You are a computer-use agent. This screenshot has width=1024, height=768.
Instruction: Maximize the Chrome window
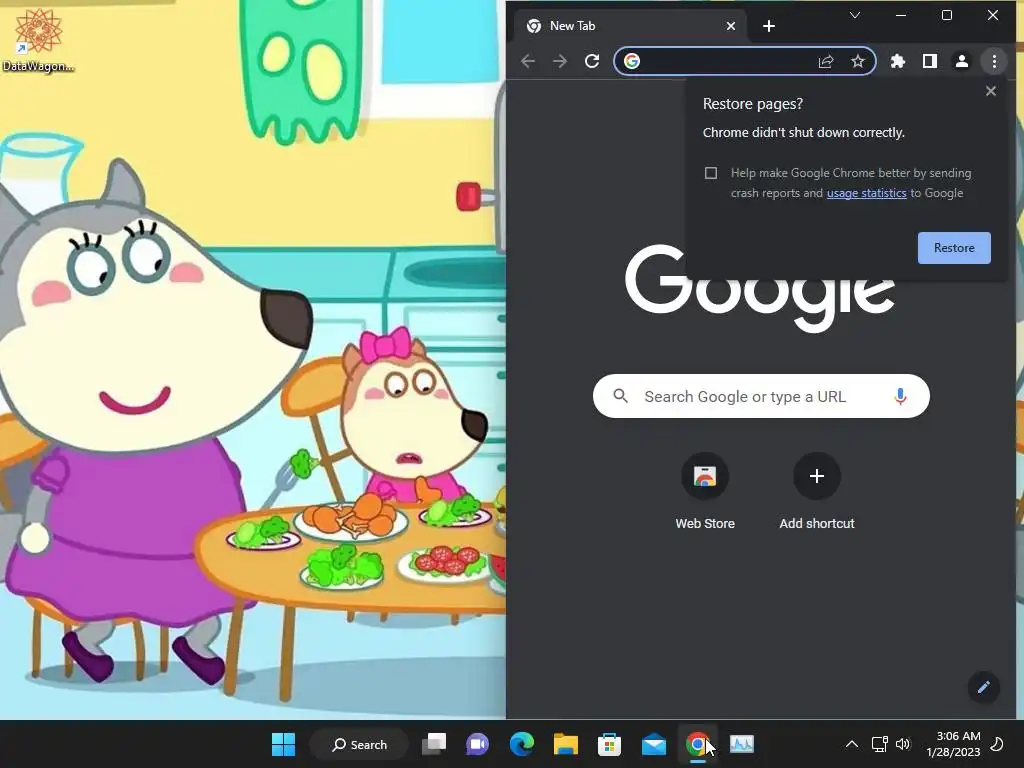pyautogui.click(x=947, y=15)
